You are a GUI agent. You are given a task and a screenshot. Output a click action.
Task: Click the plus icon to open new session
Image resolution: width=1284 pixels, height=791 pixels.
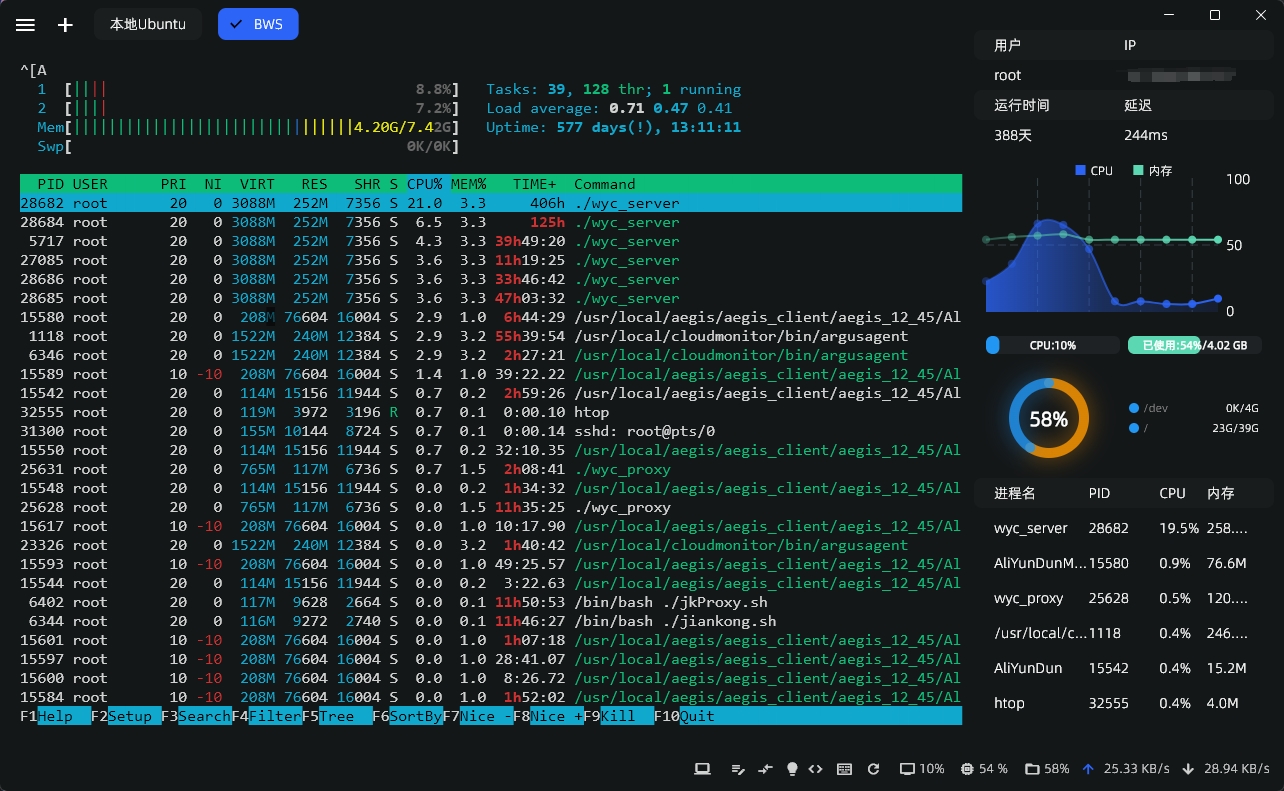64,25
